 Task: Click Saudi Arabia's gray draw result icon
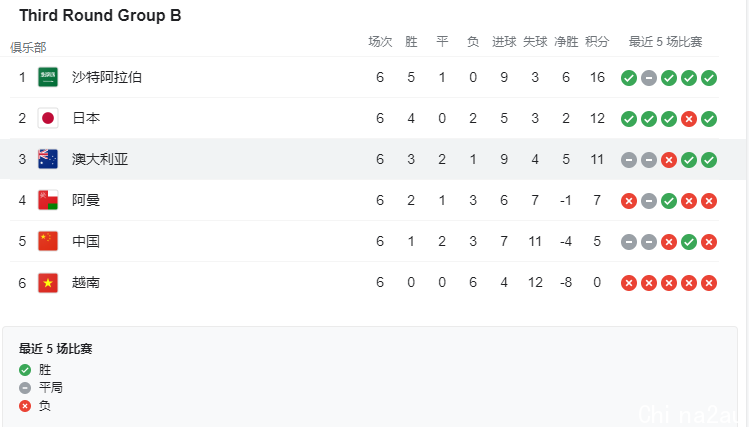(x=649, y=78)
